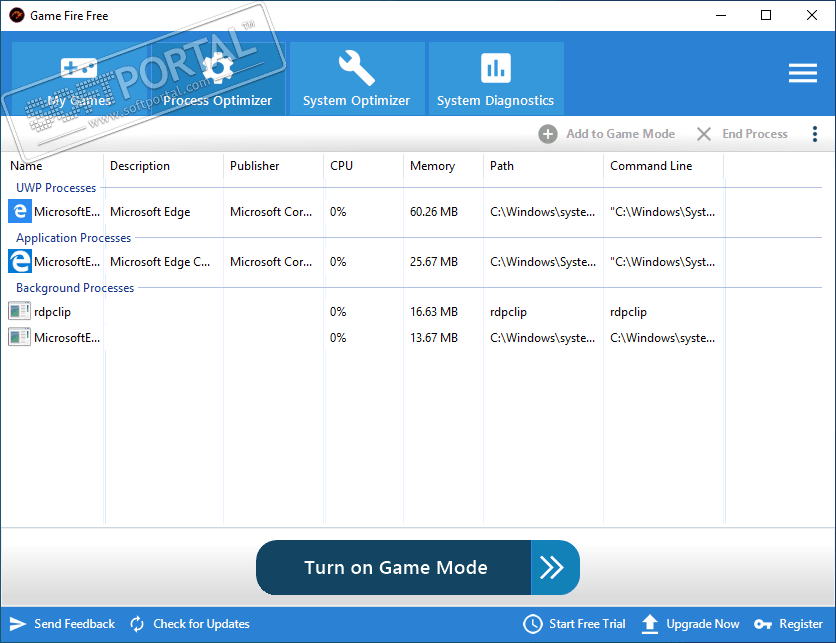Open the System Optimizer tab
The height and width of the screenshot is (643, 836).
click(x=357, y=78)
